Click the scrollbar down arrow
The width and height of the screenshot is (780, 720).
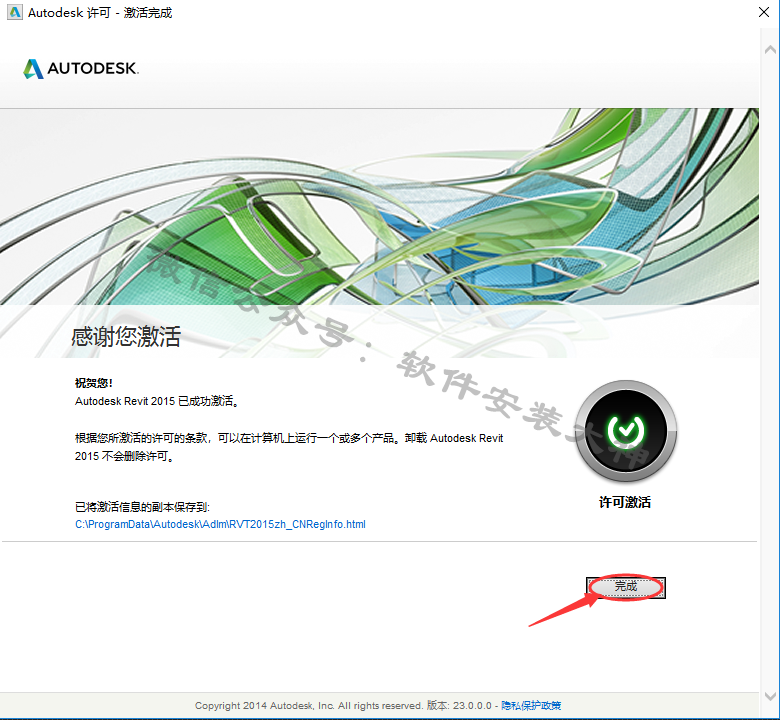[770, 696]
